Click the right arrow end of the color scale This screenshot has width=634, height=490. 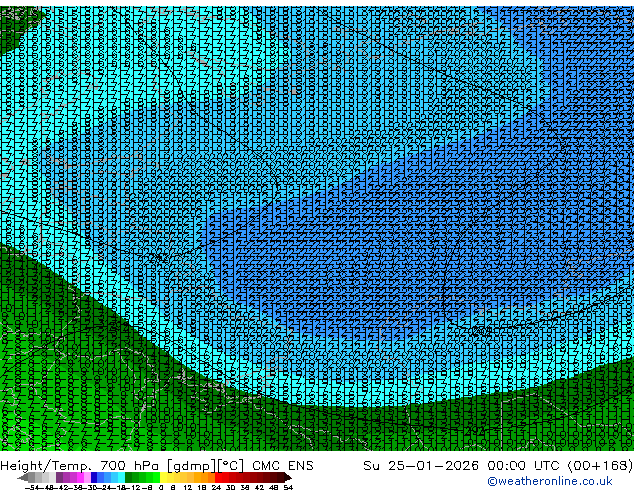point(288,478)
